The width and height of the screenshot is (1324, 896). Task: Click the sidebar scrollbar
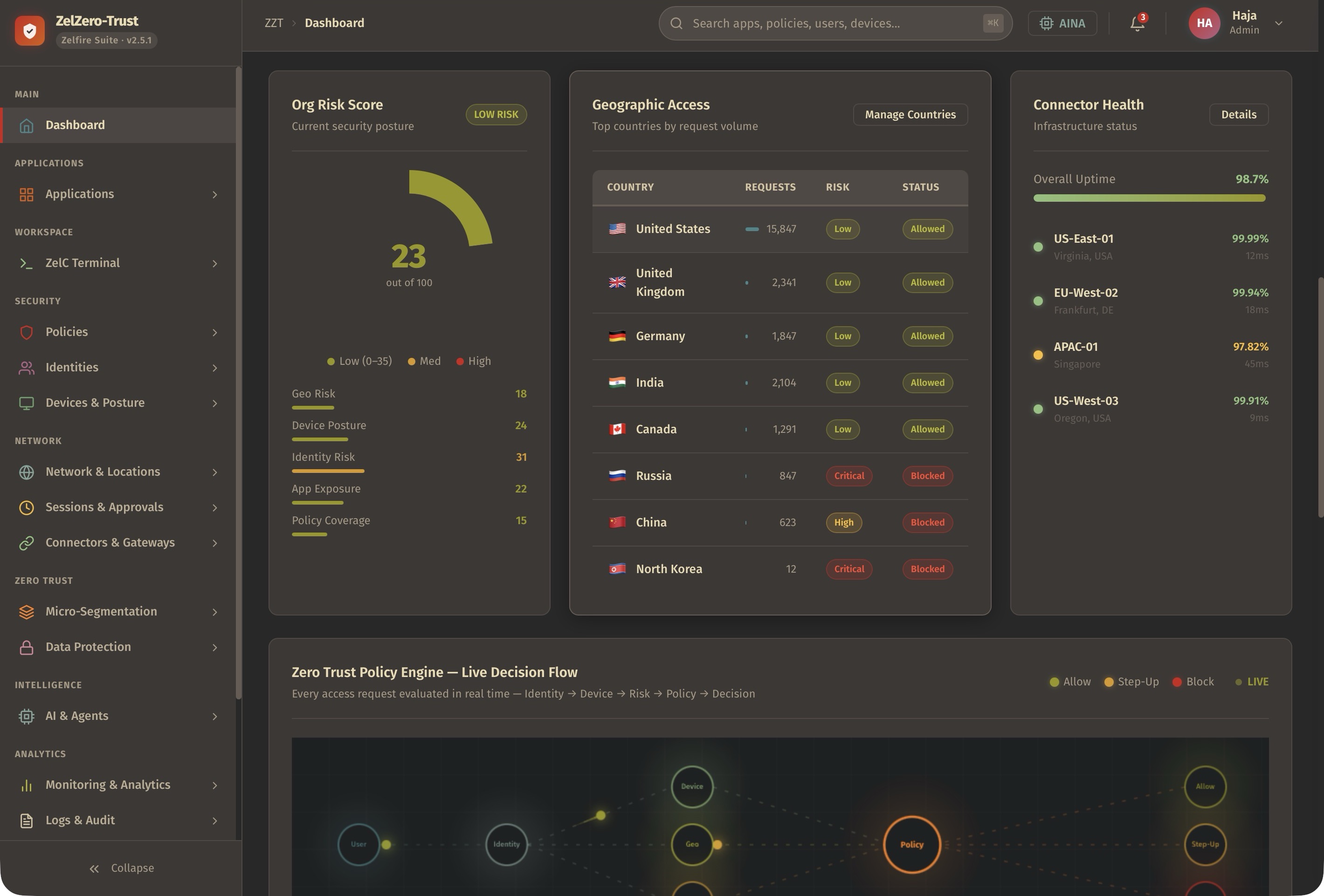[x=238, y=383]
